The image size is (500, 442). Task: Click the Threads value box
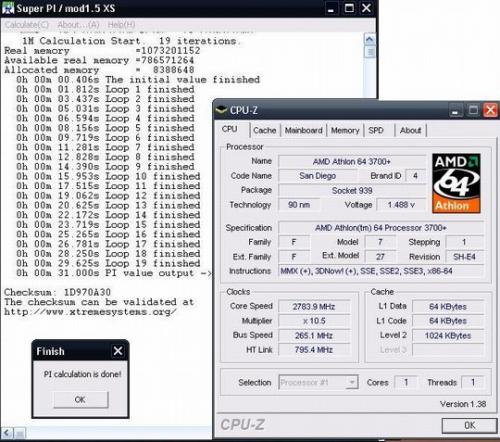472,382
